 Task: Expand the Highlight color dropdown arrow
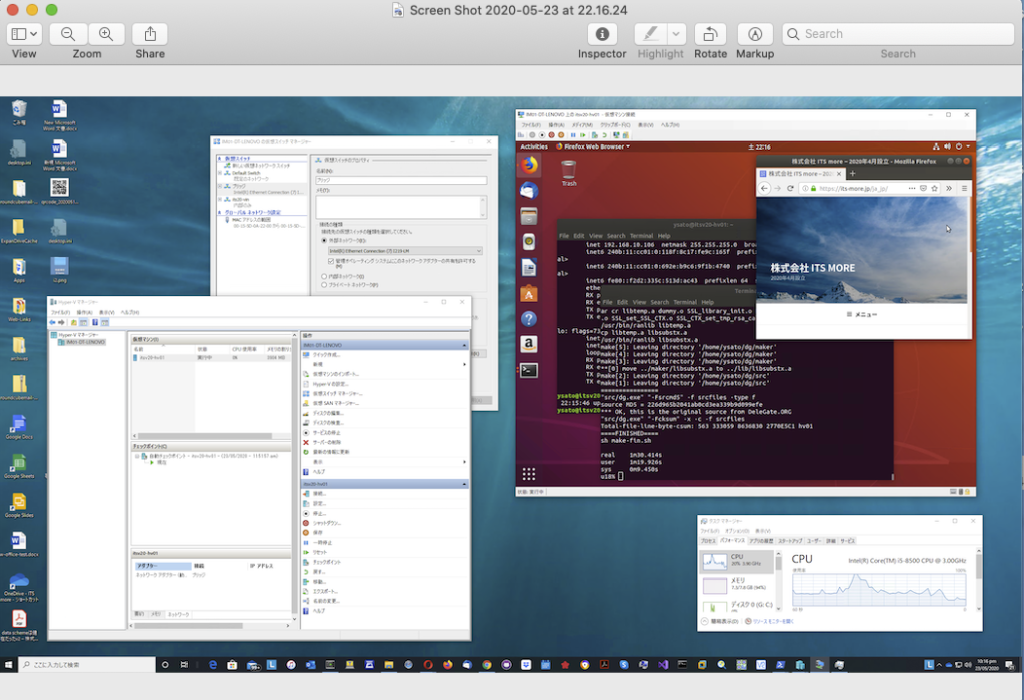pyautogui.click(x=677, y=34)
